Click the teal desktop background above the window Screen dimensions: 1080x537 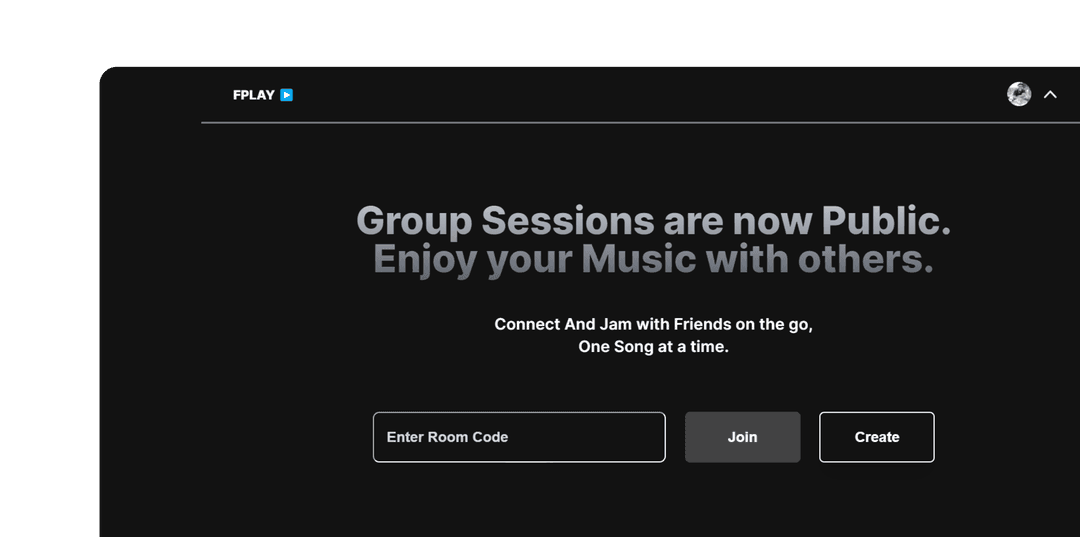coord(540,30)
